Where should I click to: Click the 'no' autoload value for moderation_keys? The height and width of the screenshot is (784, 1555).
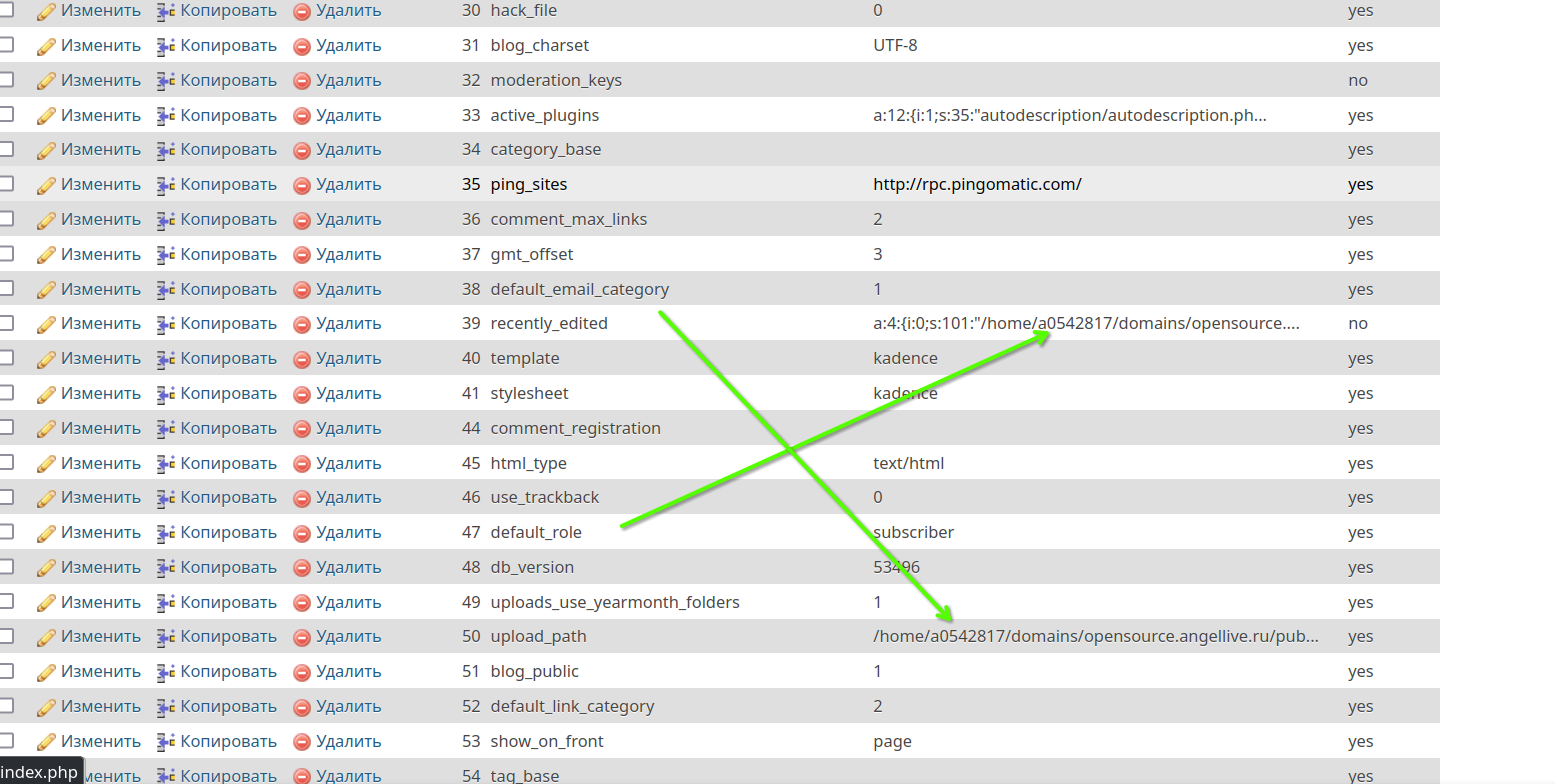pyautogui.click(x=1357, y=81)
